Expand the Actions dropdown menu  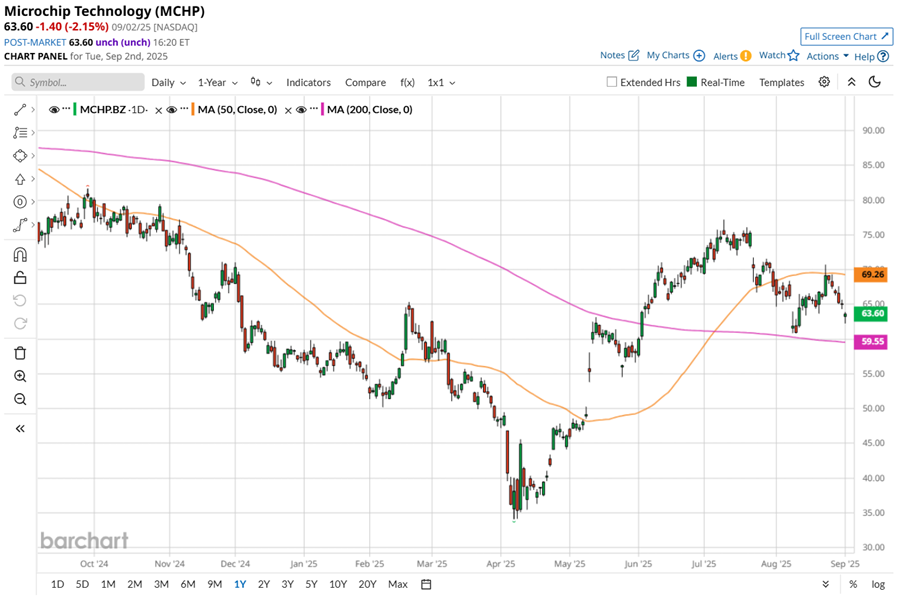(827, 56)
